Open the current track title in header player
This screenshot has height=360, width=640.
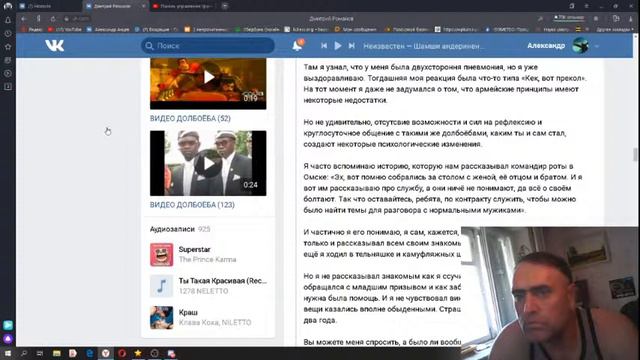point(423,46)
